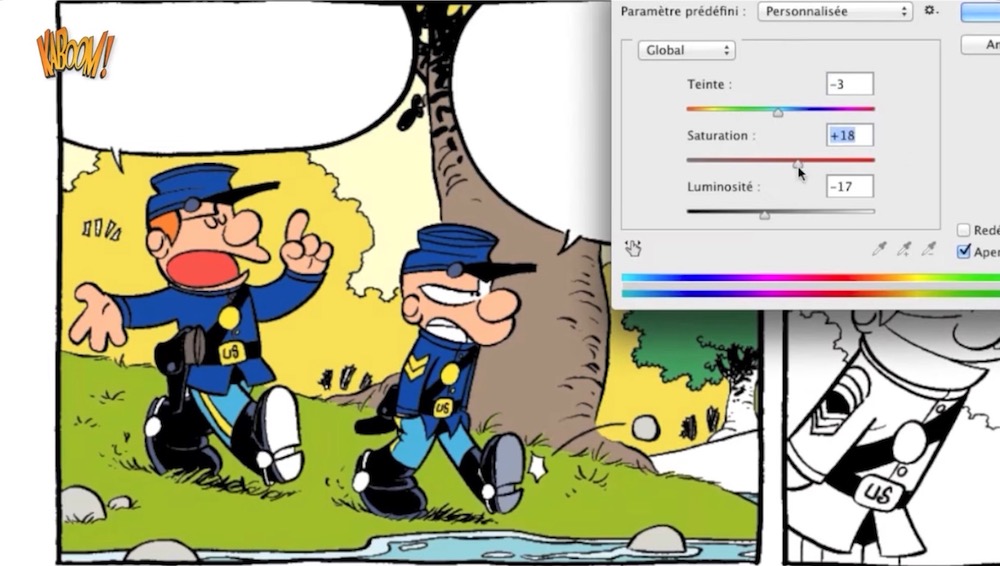Click the upper rainbow color bar

click(810, 278)
